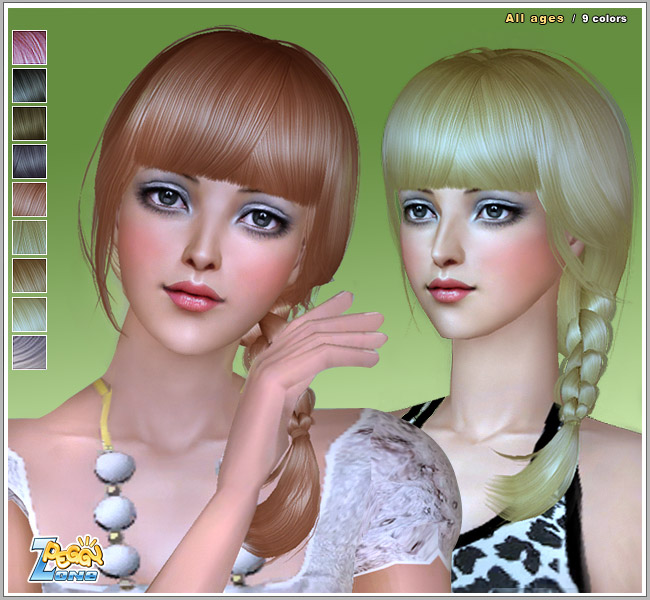
Task: Pick the dark olive hair swatch
Action: point(29,123)
